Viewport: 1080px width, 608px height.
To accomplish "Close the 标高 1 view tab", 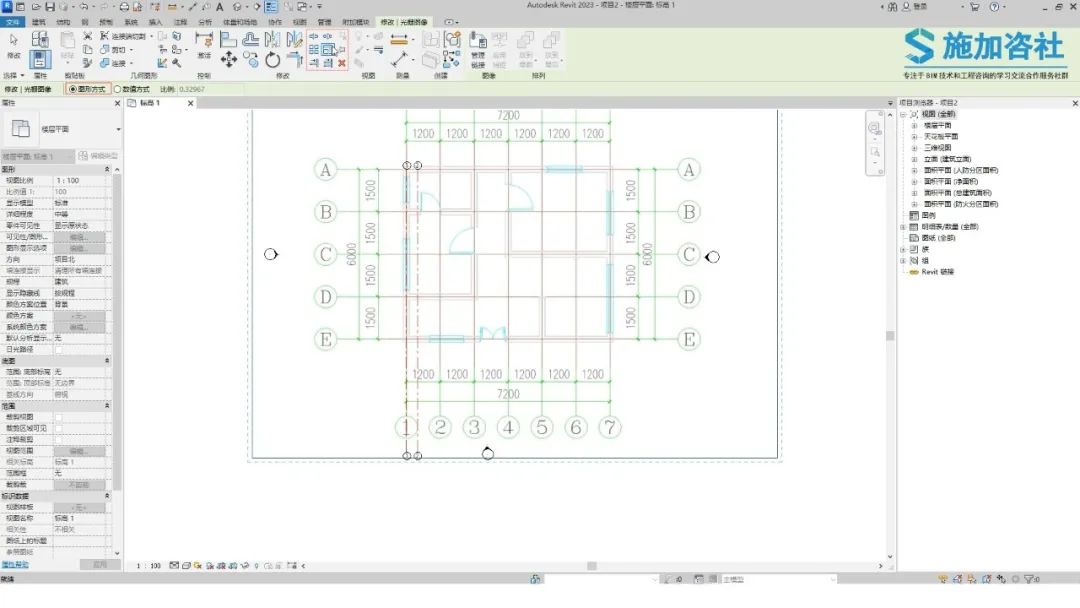I will [x=191, y=103].
